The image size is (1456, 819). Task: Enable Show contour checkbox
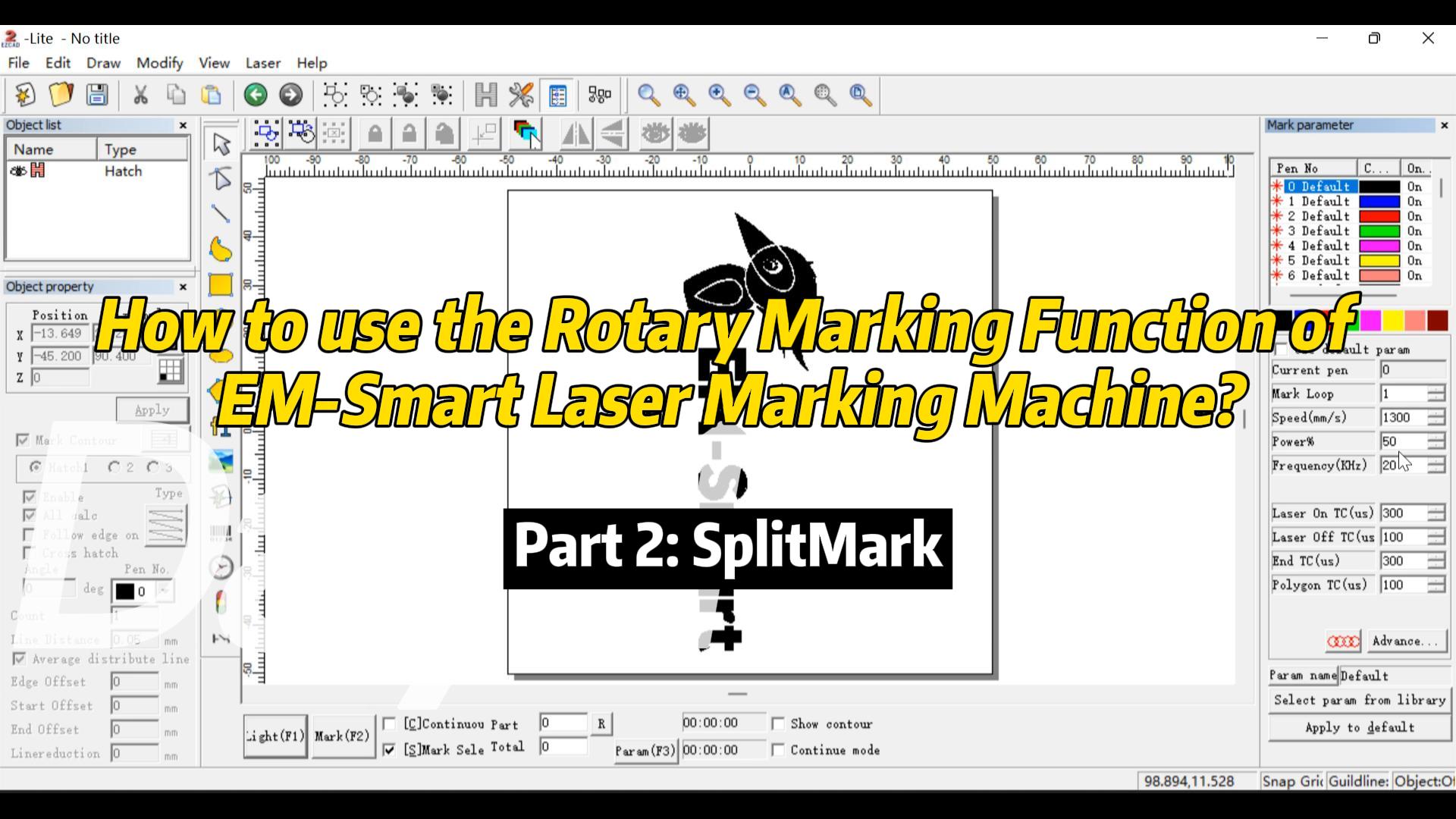click(x=777, y=723)
